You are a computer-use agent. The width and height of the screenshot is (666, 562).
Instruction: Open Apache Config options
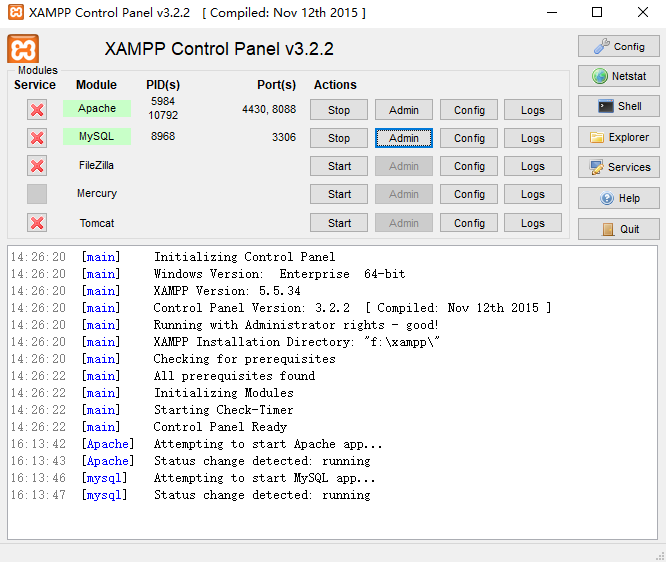point(469,110)
